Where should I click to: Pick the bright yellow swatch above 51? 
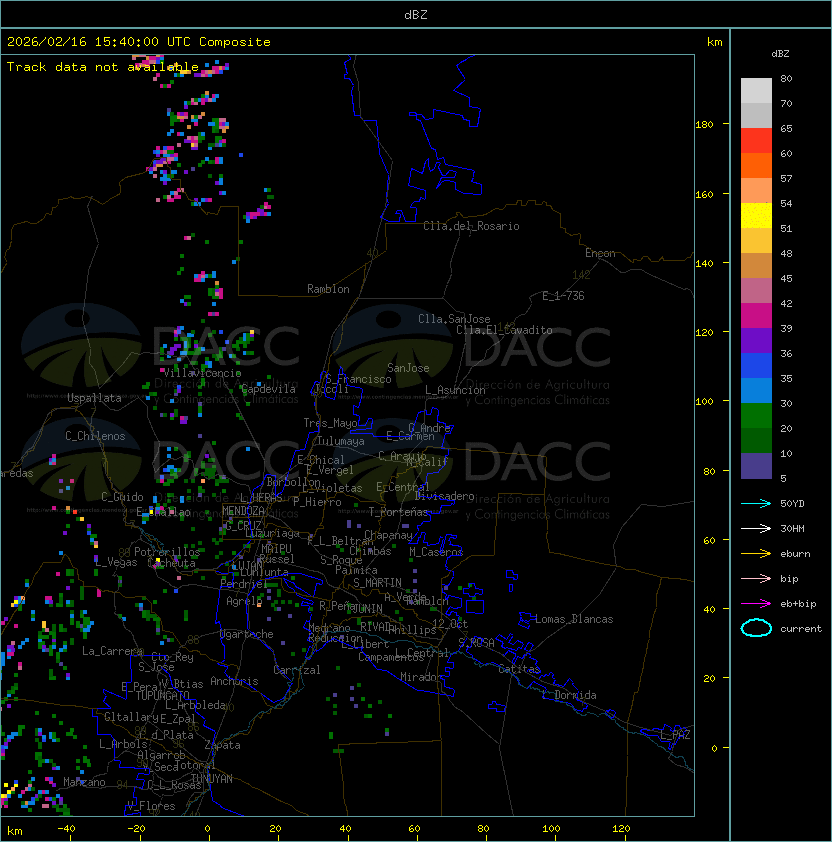click(x=756, y=215)
